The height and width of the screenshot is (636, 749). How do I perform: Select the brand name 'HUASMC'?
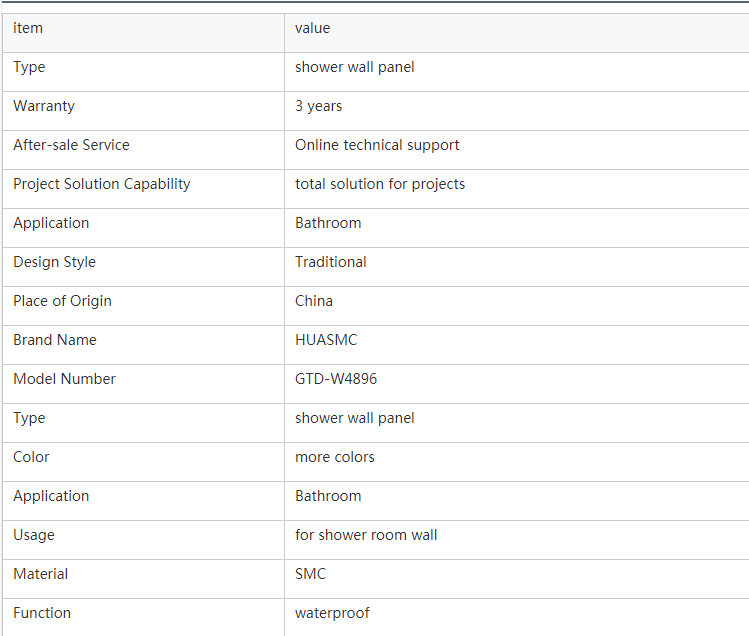coord(326,340)
